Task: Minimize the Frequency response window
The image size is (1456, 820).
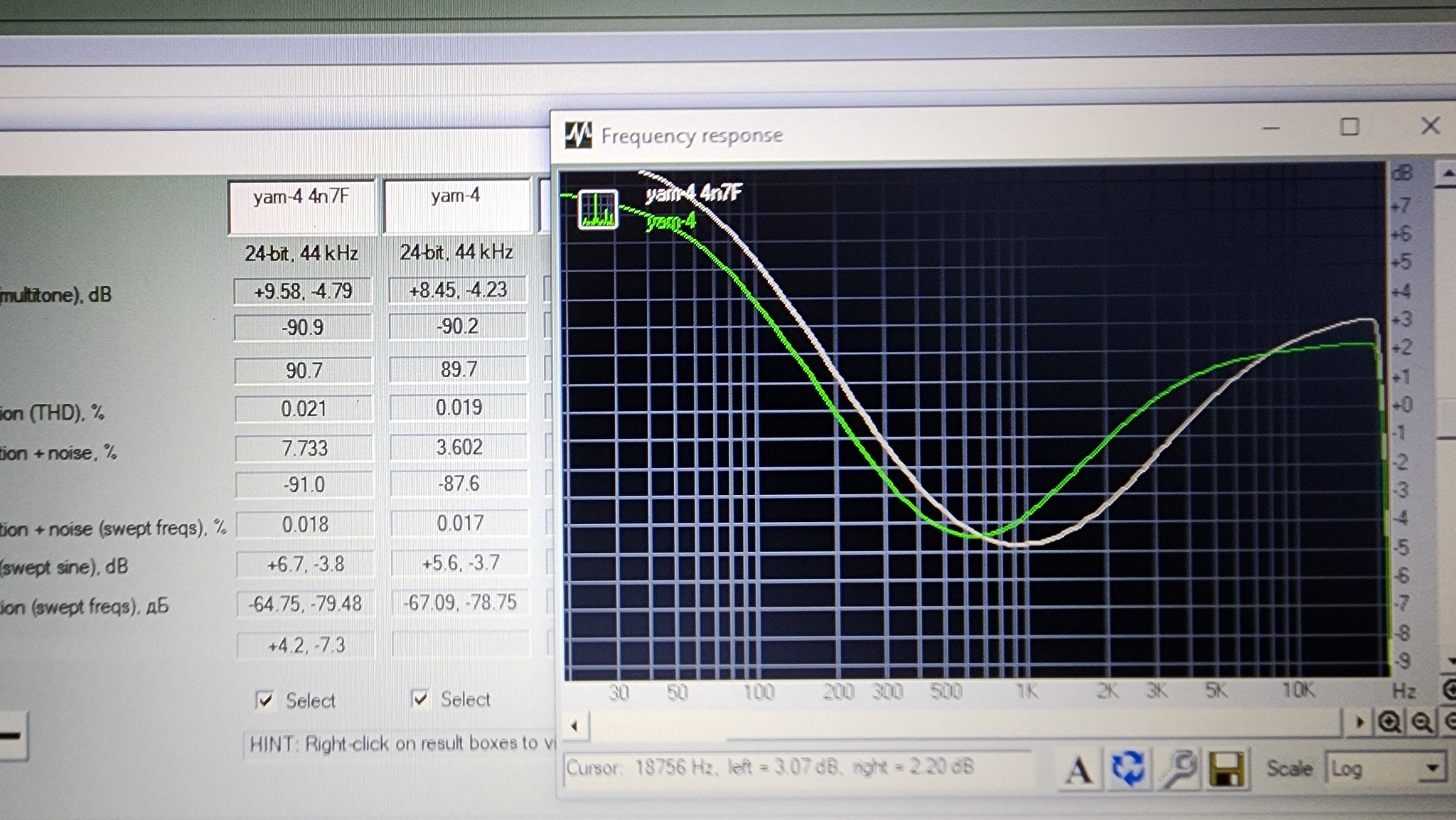Action: coord(1271,129)
